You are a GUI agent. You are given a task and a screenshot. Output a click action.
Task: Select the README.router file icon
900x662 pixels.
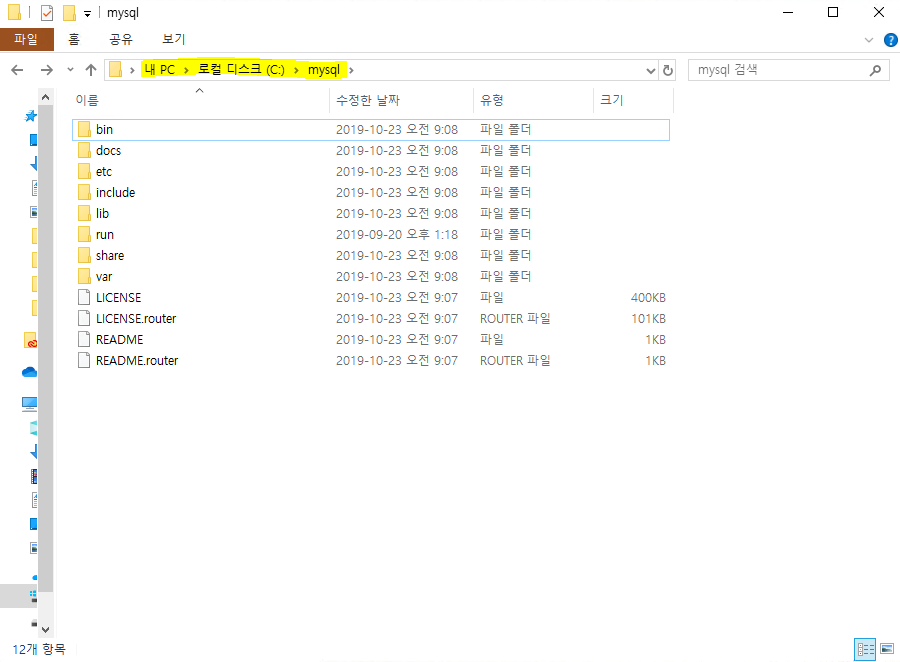(84, 361)
